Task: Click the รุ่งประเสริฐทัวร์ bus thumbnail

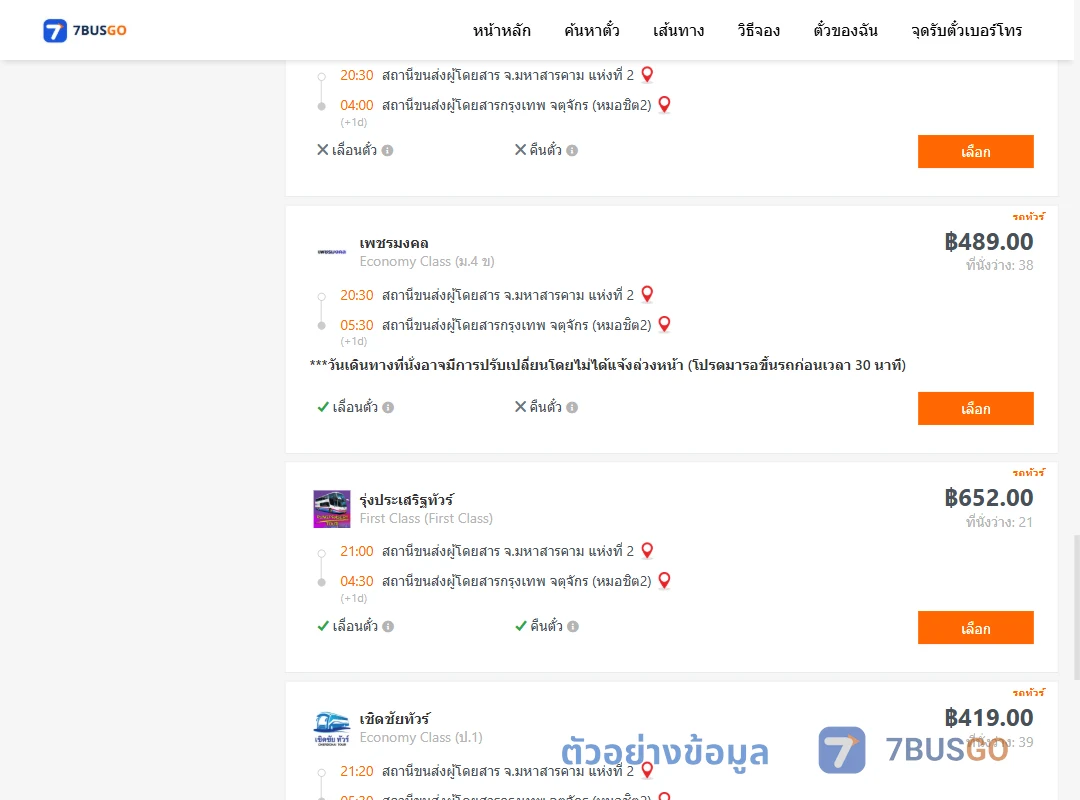Action: [332, 509]
